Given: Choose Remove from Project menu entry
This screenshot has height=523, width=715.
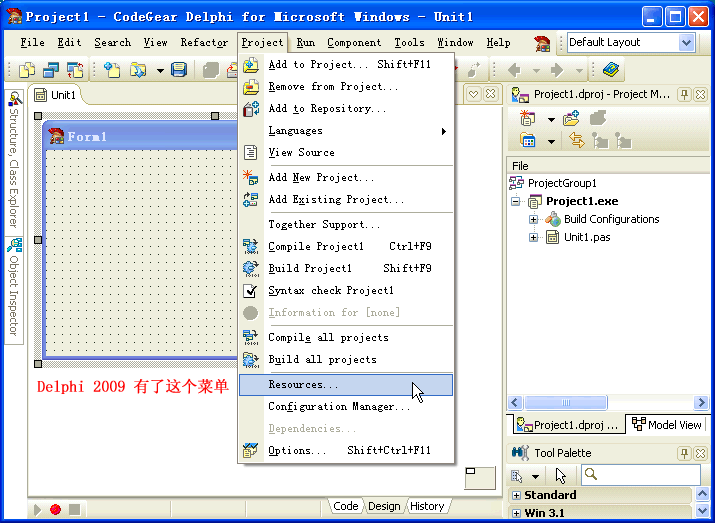Looking at the screenshot, I should click(x=346, y=87).
